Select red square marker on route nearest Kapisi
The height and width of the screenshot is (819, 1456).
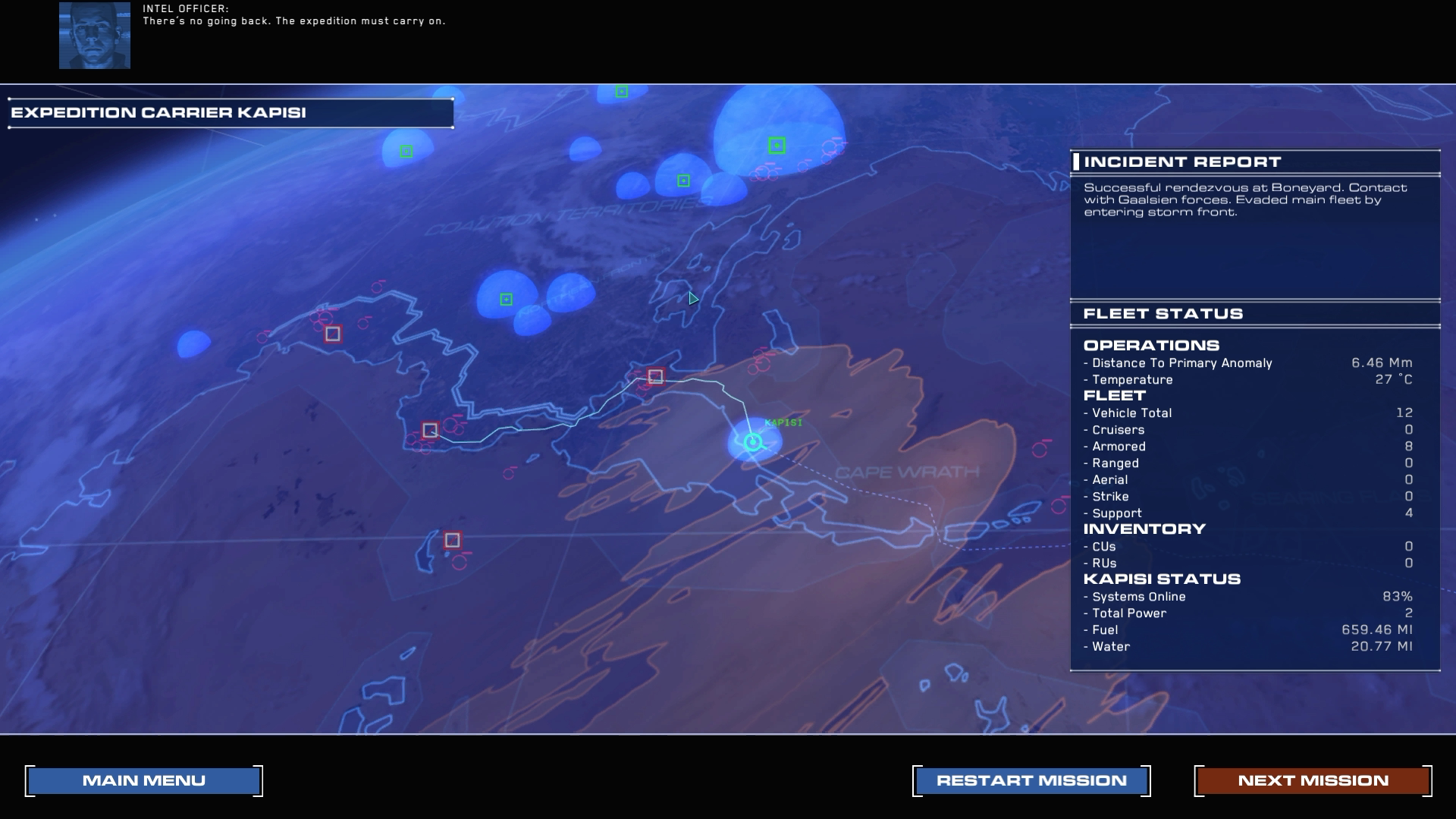tap(656, 376)
